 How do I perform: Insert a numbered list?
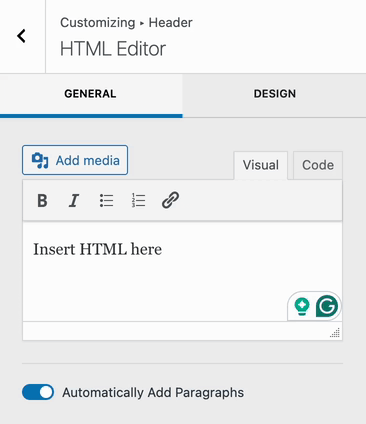point(138,201)
